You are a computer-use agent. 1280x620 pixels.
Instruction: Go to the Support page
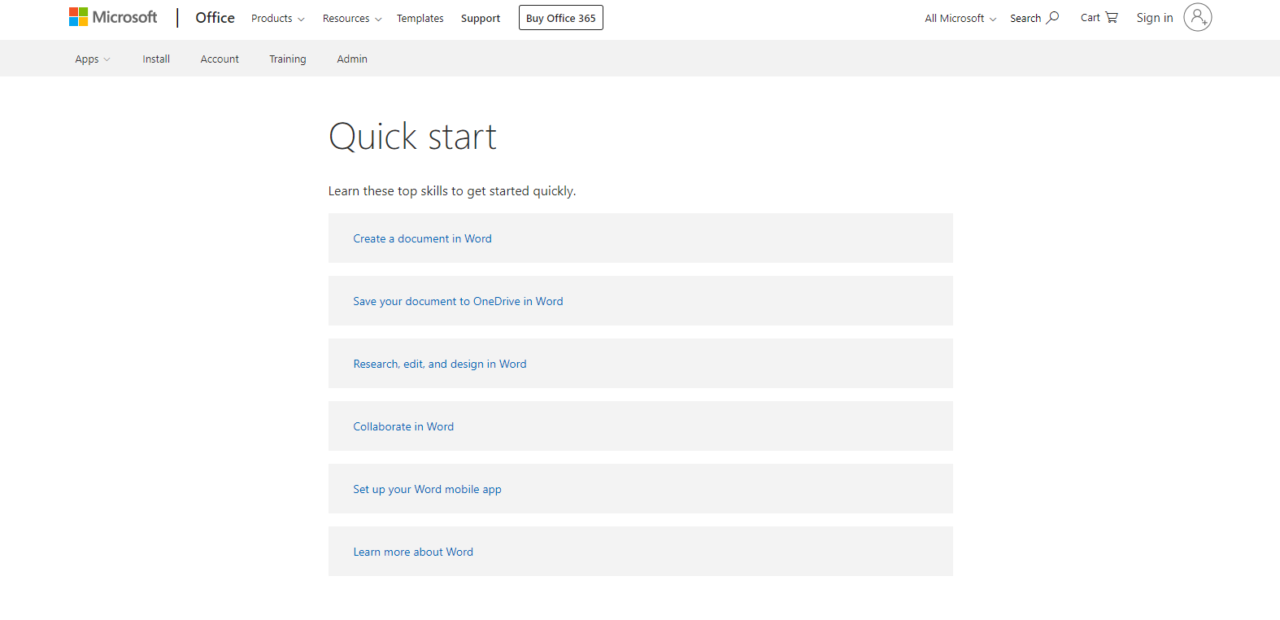click(480, 19)
